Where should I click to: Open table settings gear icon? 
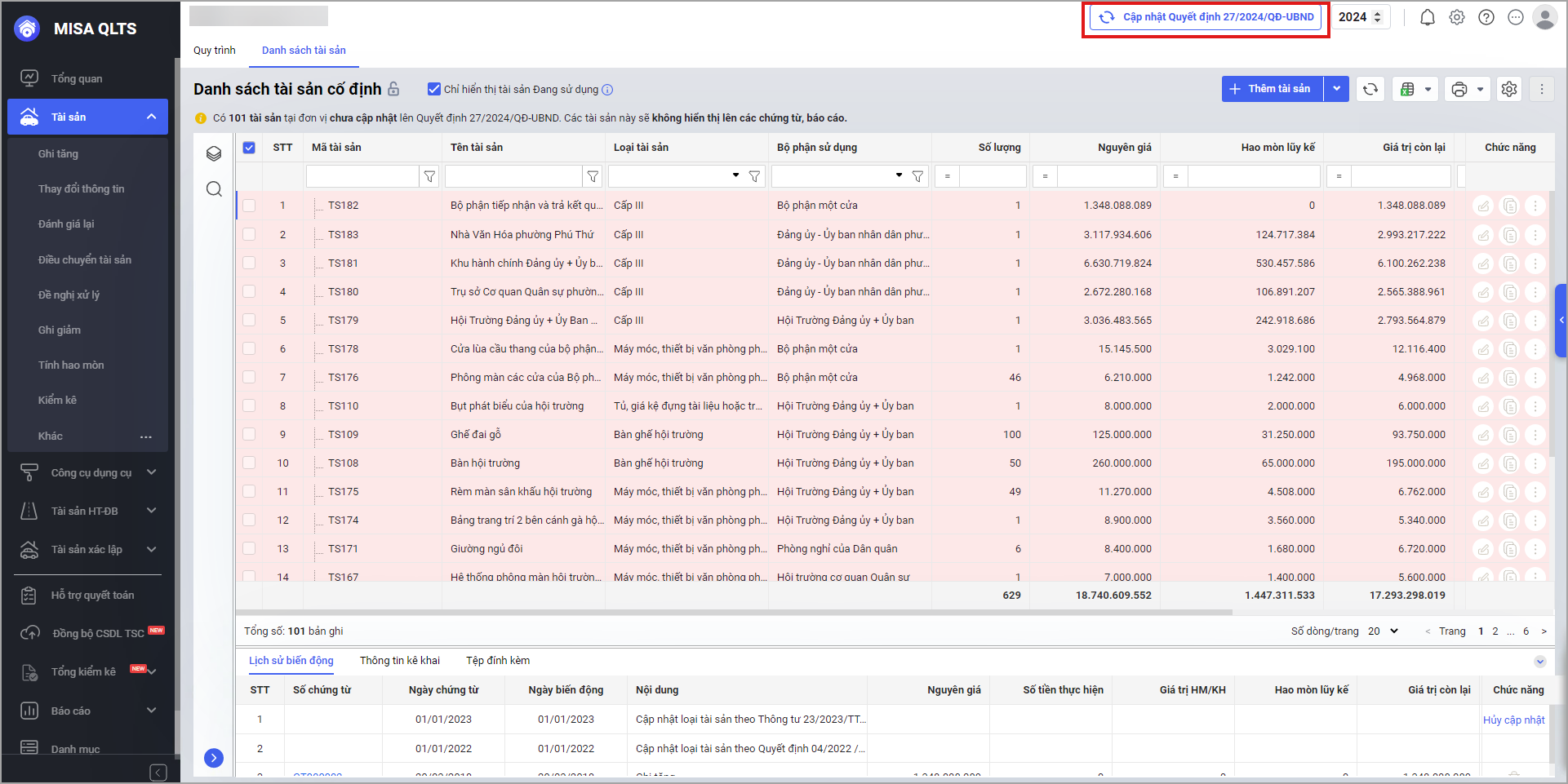1509,89
